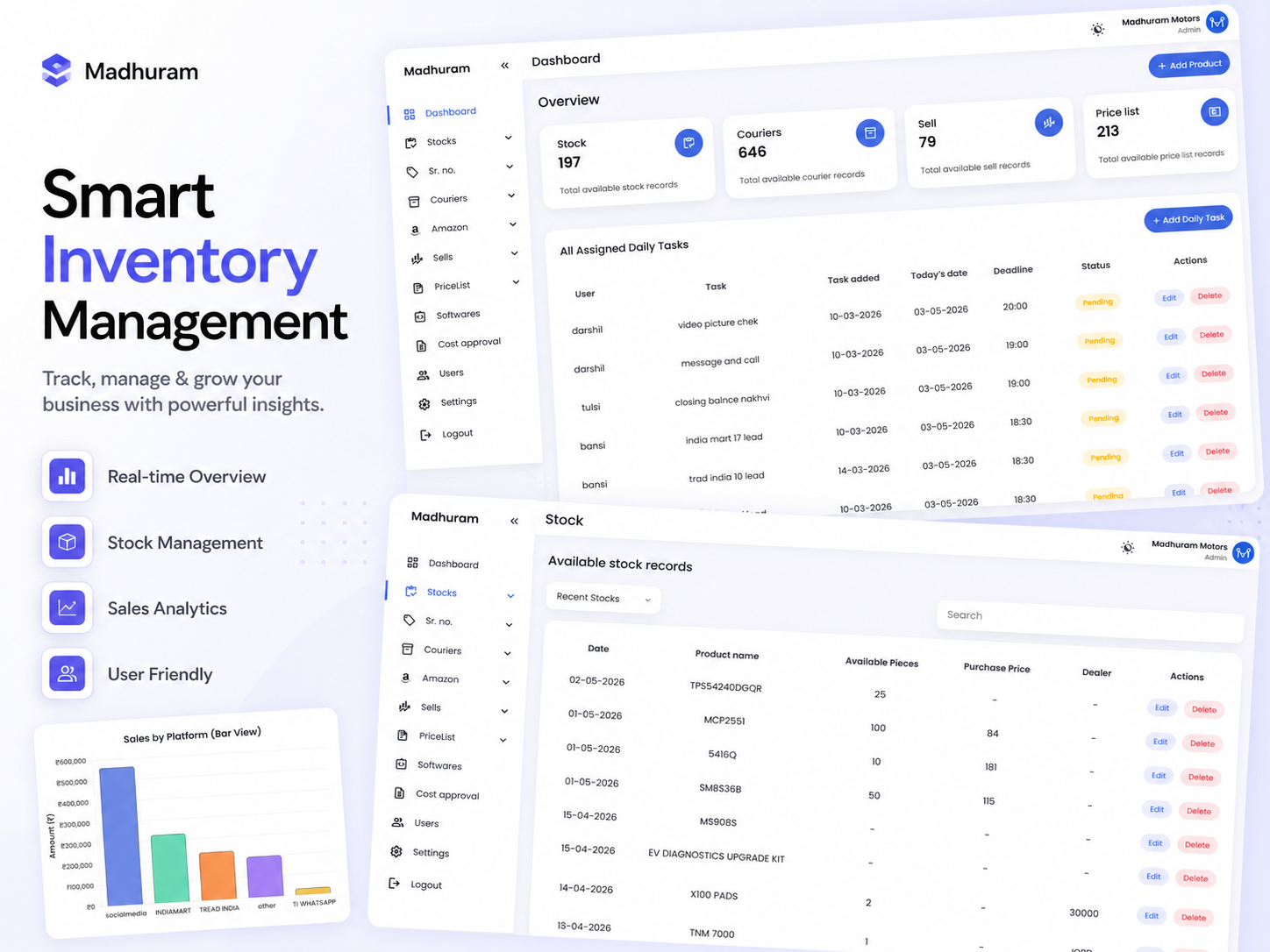This screenshot has height=952, width=1270.
Task: Click the green INDIAMART bar in the sales chart
Action: tap(170, 868)
